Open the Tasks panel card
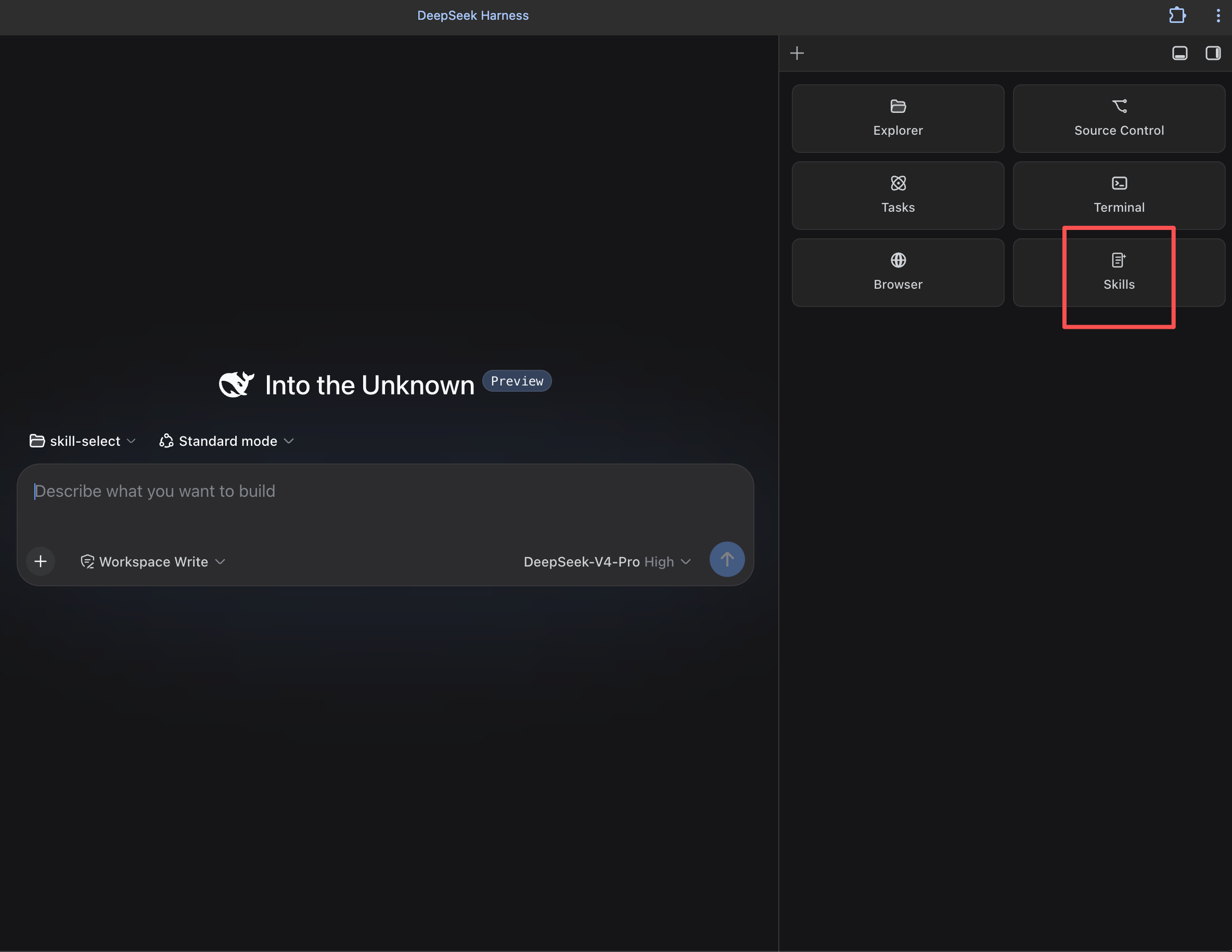 [897, 196]
